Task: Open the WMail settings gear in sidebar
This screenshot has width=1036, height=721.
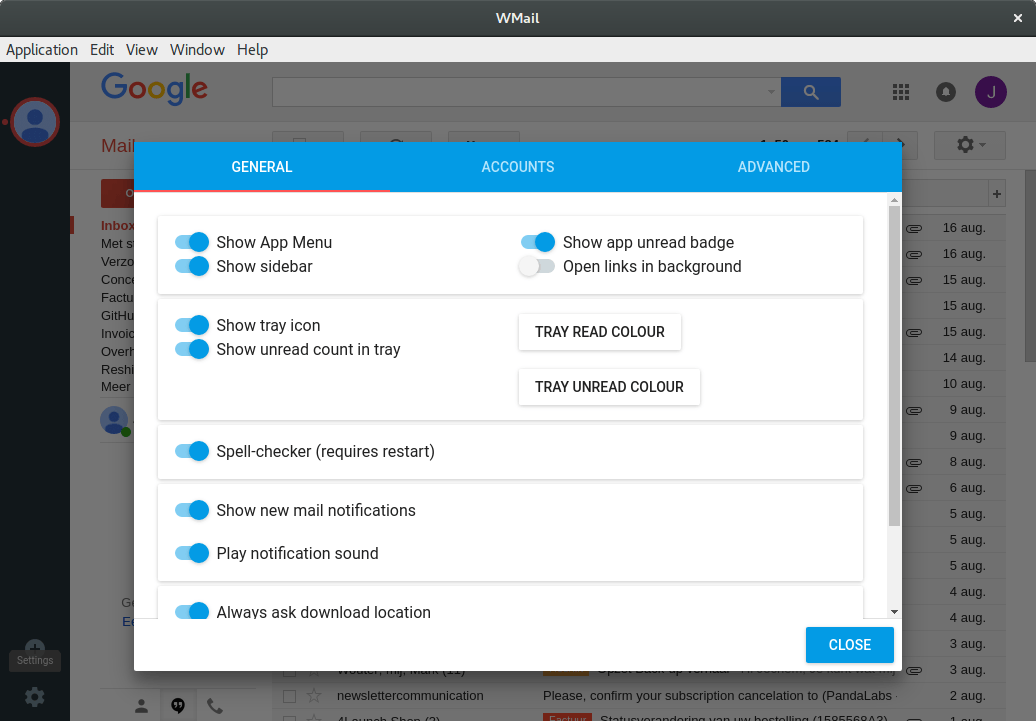Action: [x=35, y=697]
